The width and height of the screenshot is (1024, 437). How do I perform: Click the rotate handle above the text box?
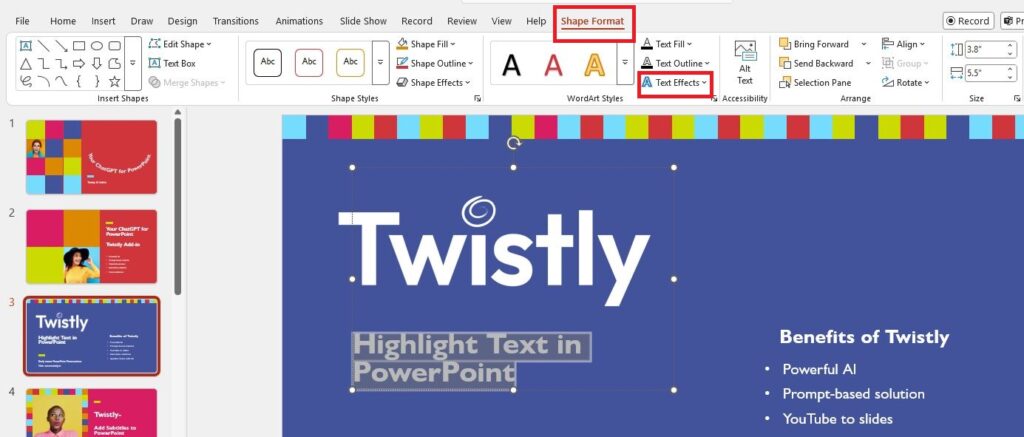pyautogui.click(x=514, y=143)
